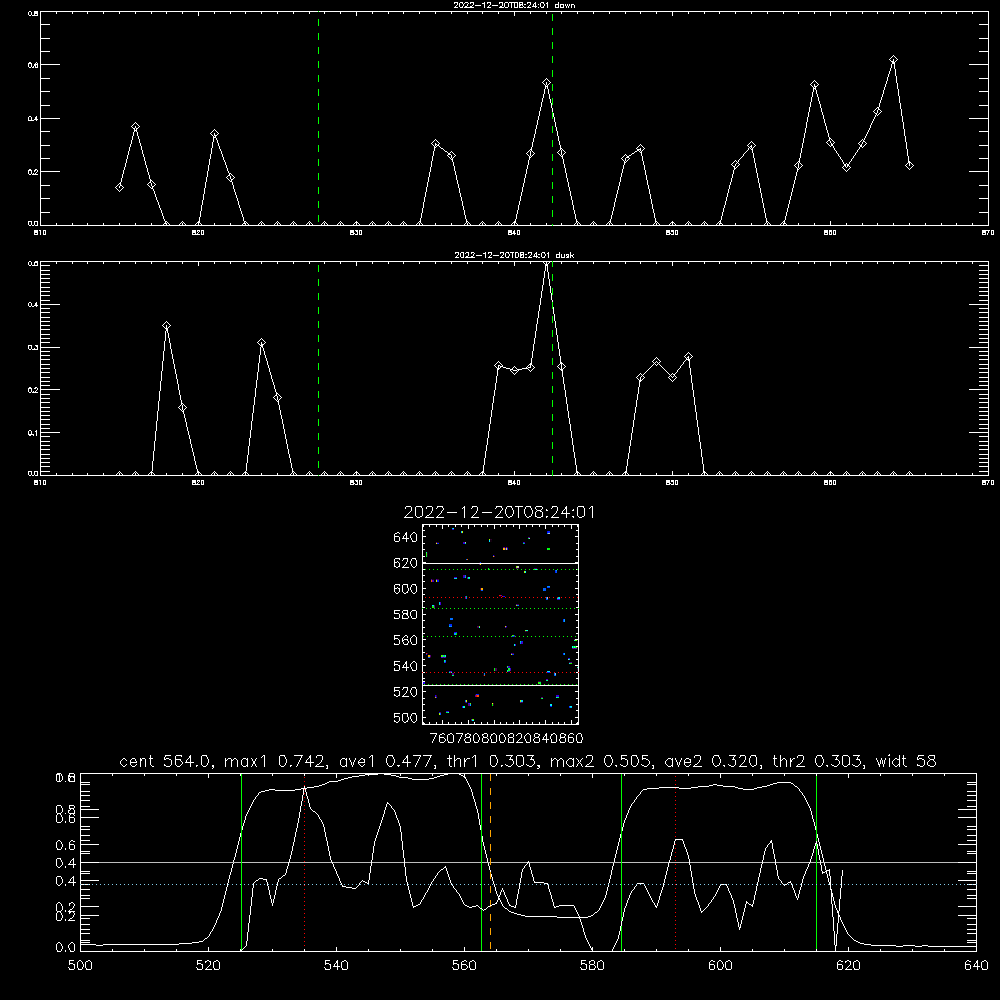Click the red dotted line near 535 in bottom plot

pyautogui.click(x=305, y=861)
